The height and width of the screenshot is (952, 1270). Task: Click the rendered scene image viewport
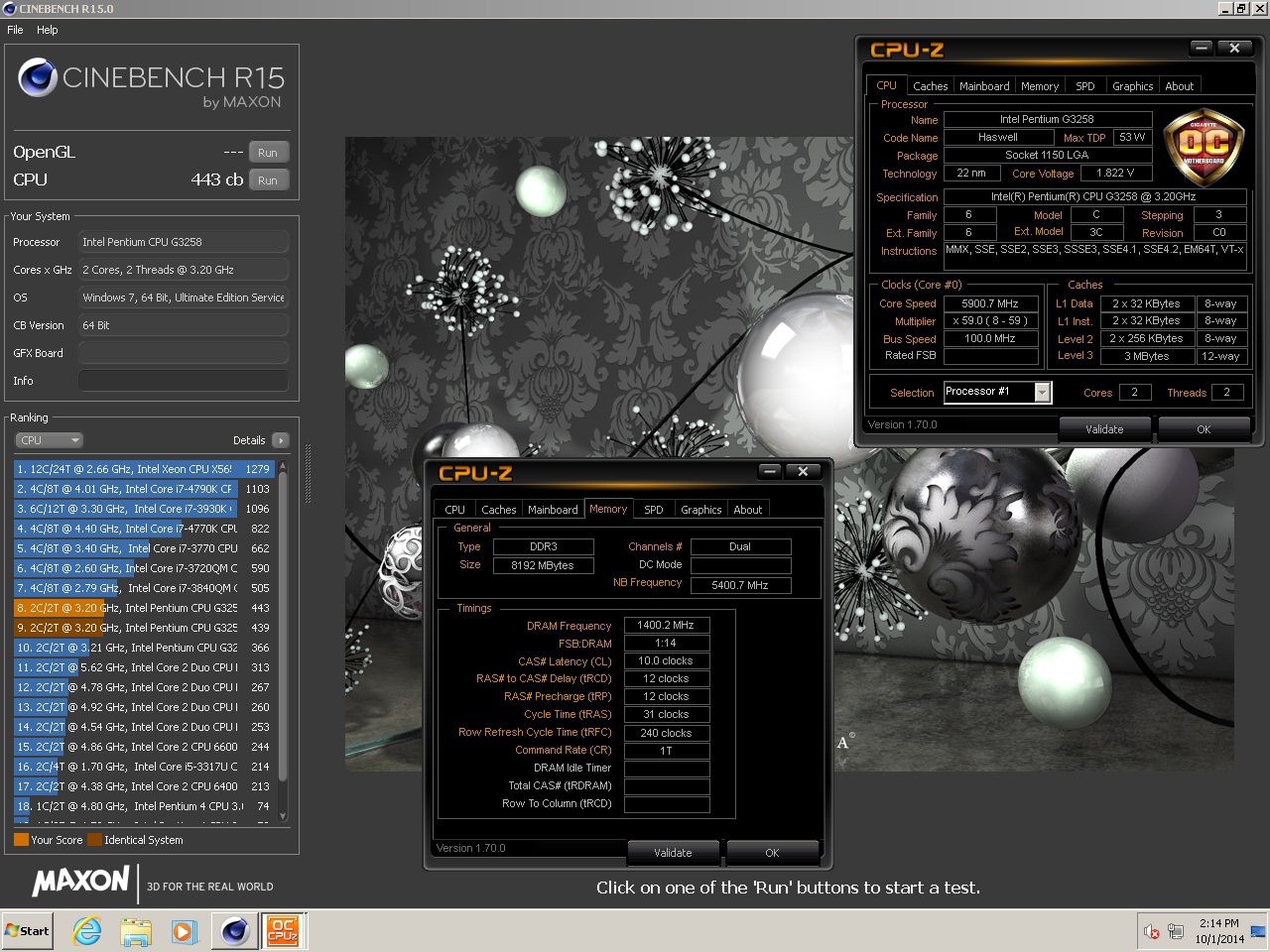tap(789, 453)
